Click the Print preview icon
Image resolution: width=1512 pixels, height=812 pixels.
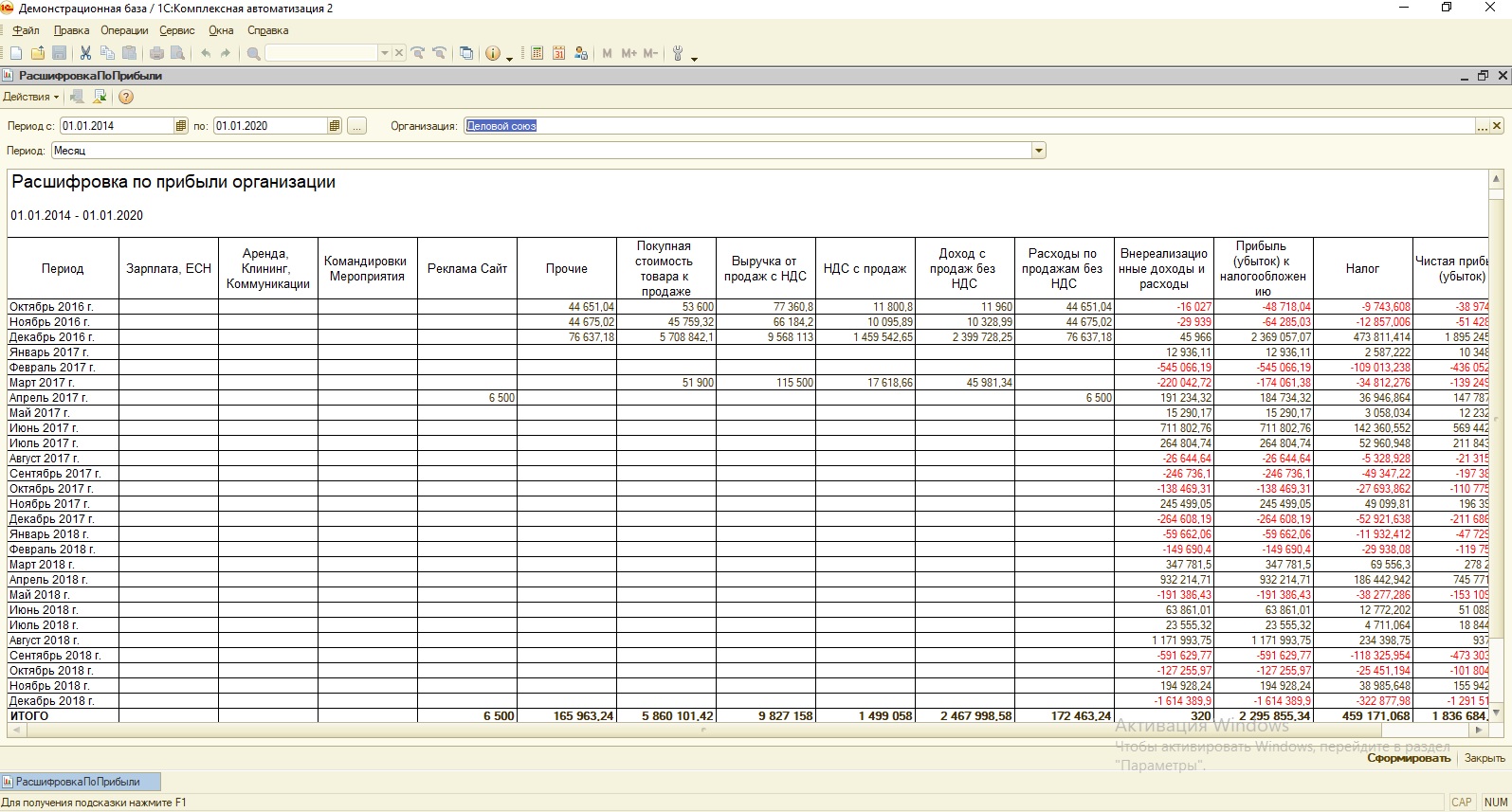tap(177, 53)
